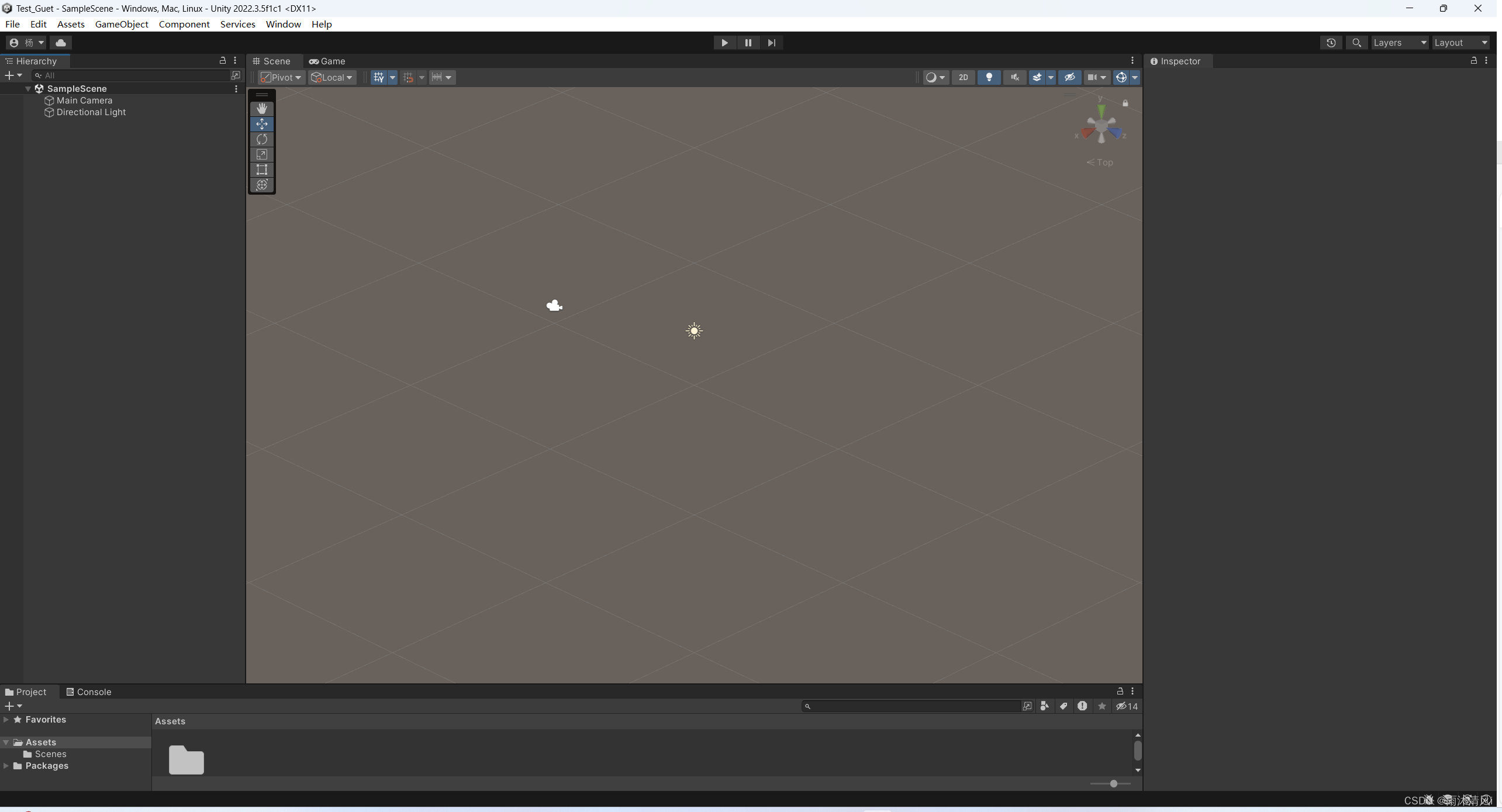The width and height of the screenshot is (1502, 812).
Task: Select the combined Transform tool
Action: [261, 185]
